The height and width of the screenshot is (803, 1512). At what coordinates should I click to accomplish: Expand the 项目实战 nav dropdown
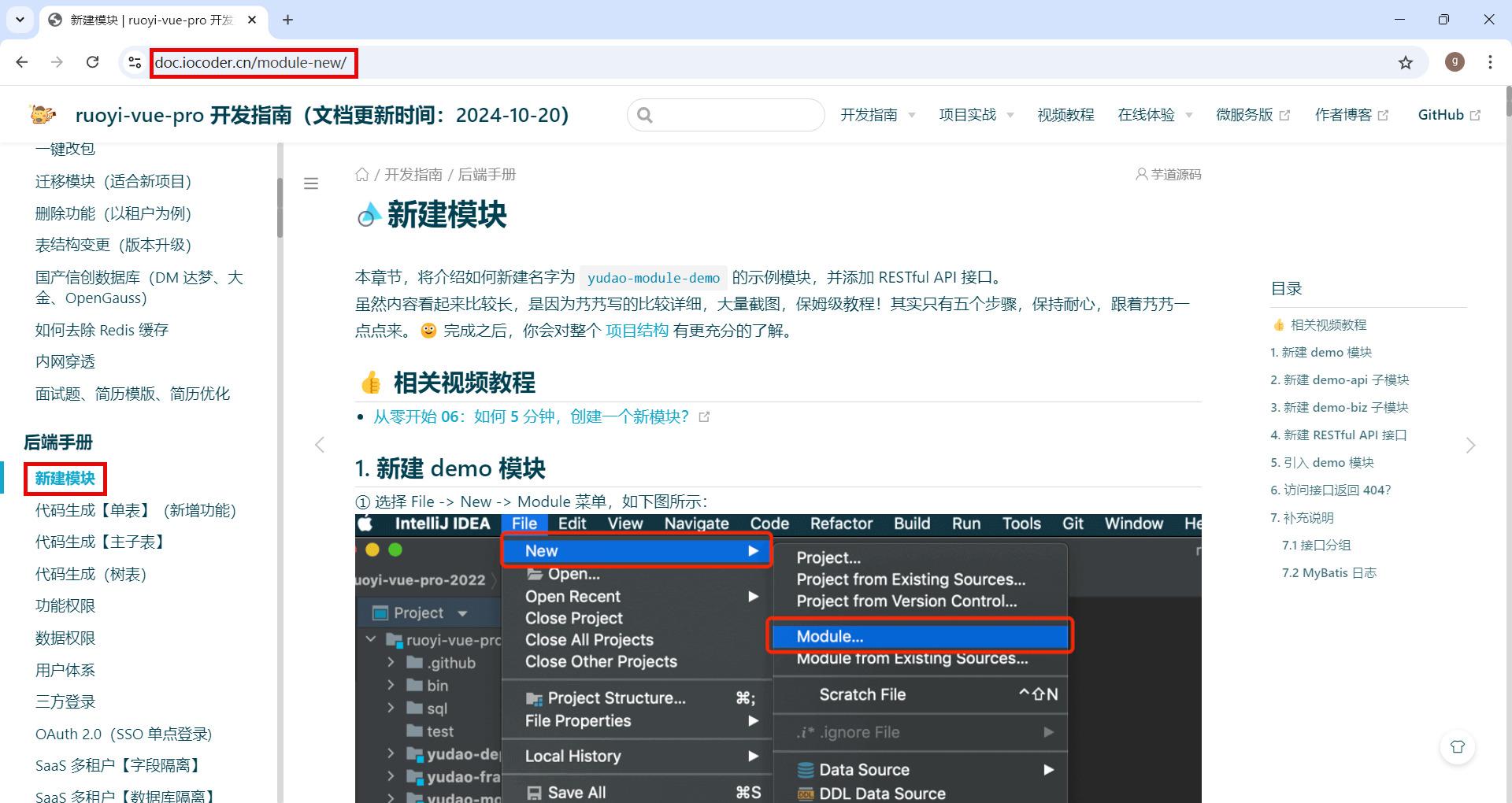976,115
